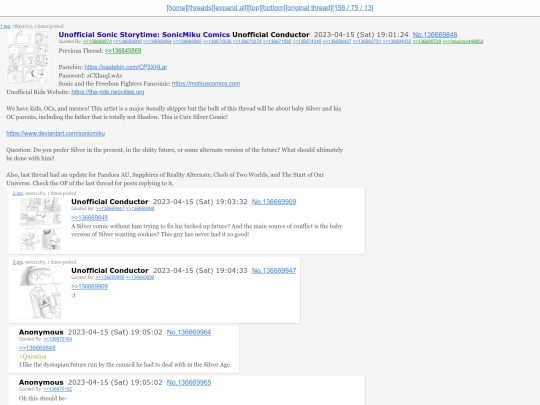Click thread title Unofficial Sonic Storytime: SonicMiku Comics
The width and height of the screenshot is (540, 405).
pos(144,34)
